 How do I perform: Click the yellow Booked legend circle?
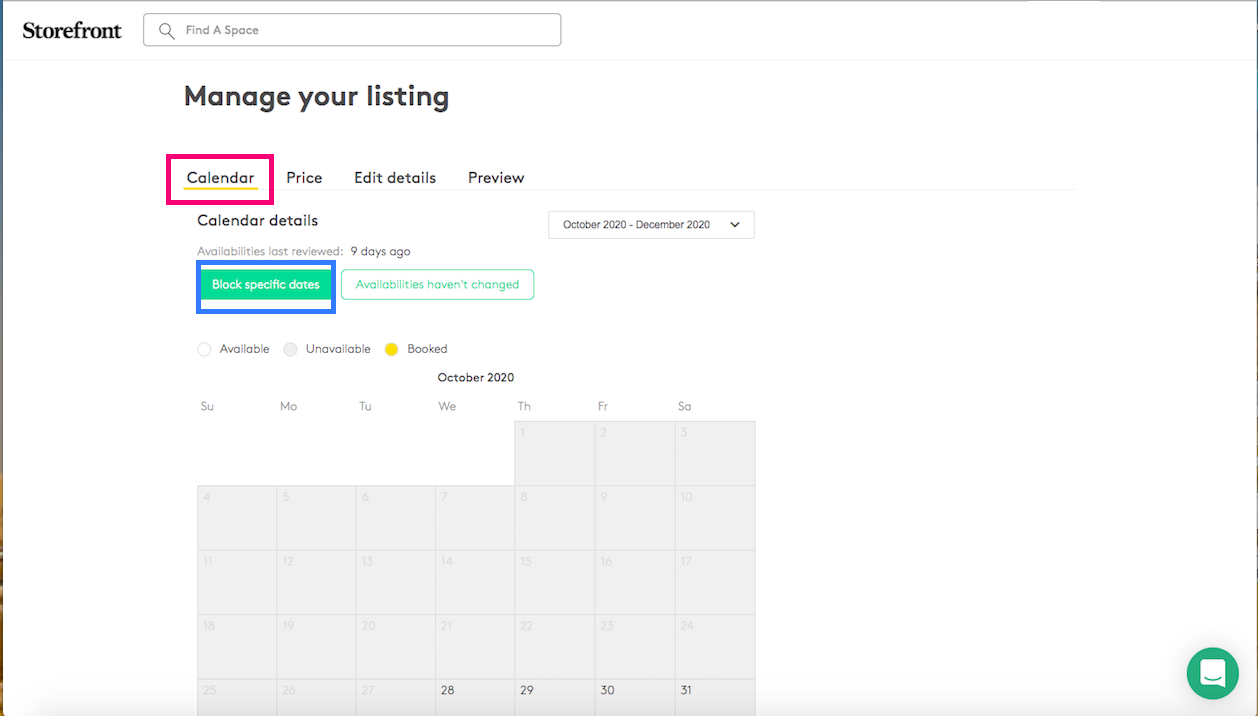pyautogui.click(x=391, y=349)
